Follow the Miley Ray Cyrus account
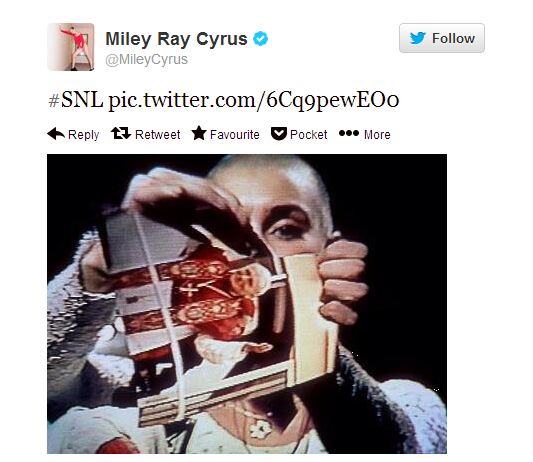The image size is (533, 462). pos(442,38)
